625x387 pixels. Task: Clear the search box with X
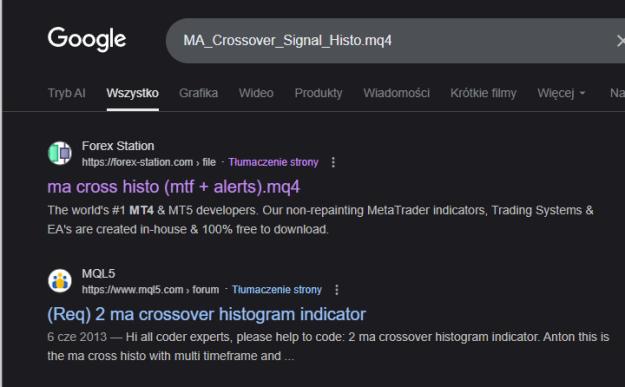(620, 41)
